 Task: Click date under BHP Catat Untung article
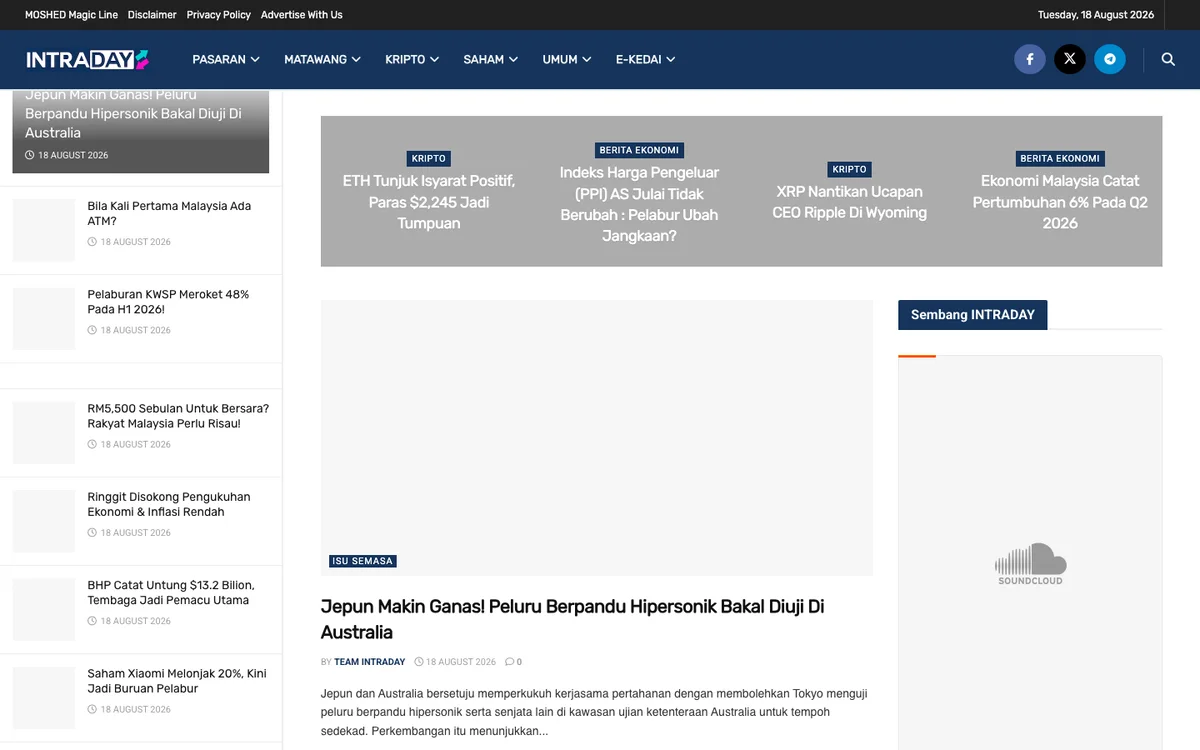tap(129, 621)
